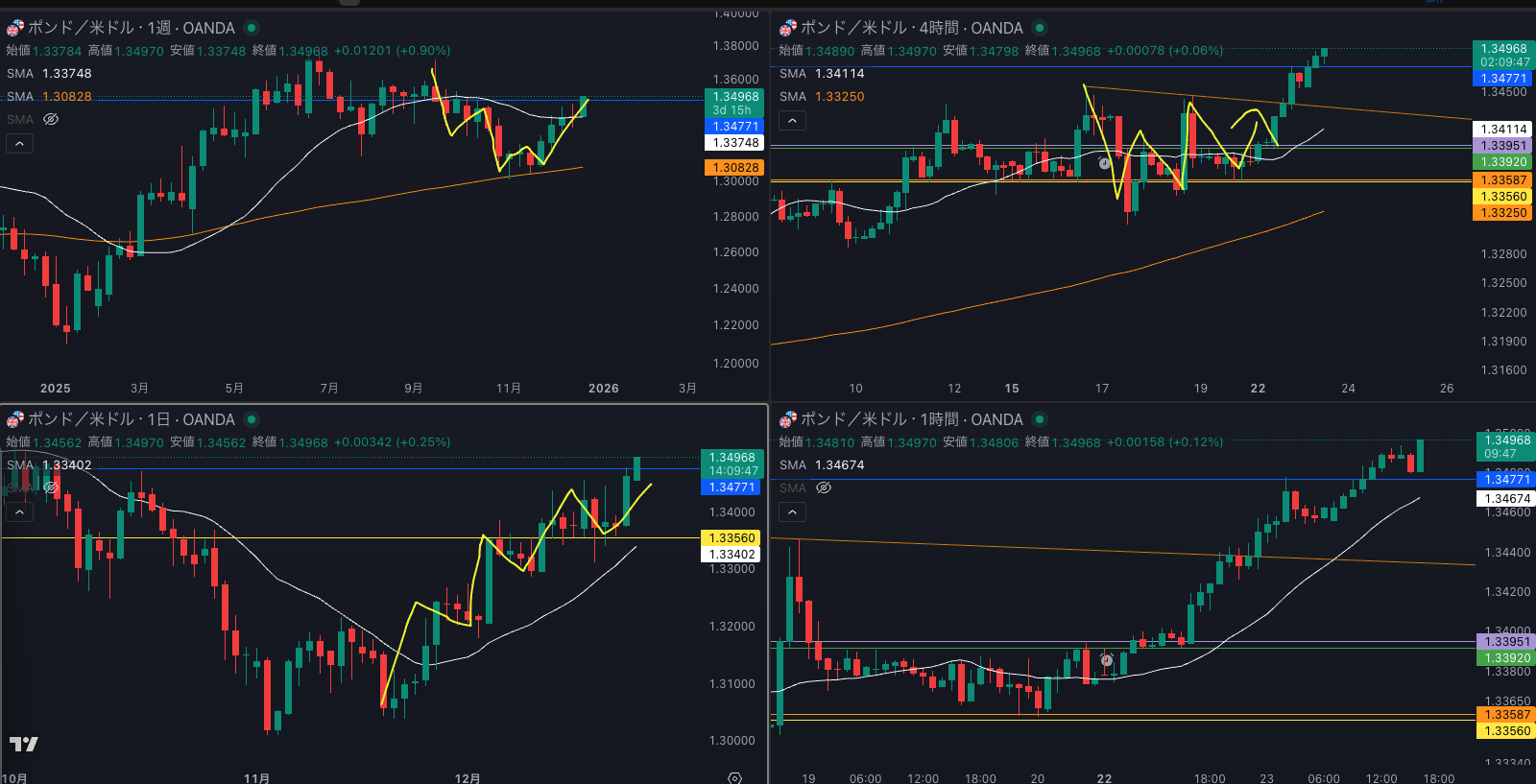Click the 4時間 chart symbol title
1536x784 pixels.
pos(911,28)
